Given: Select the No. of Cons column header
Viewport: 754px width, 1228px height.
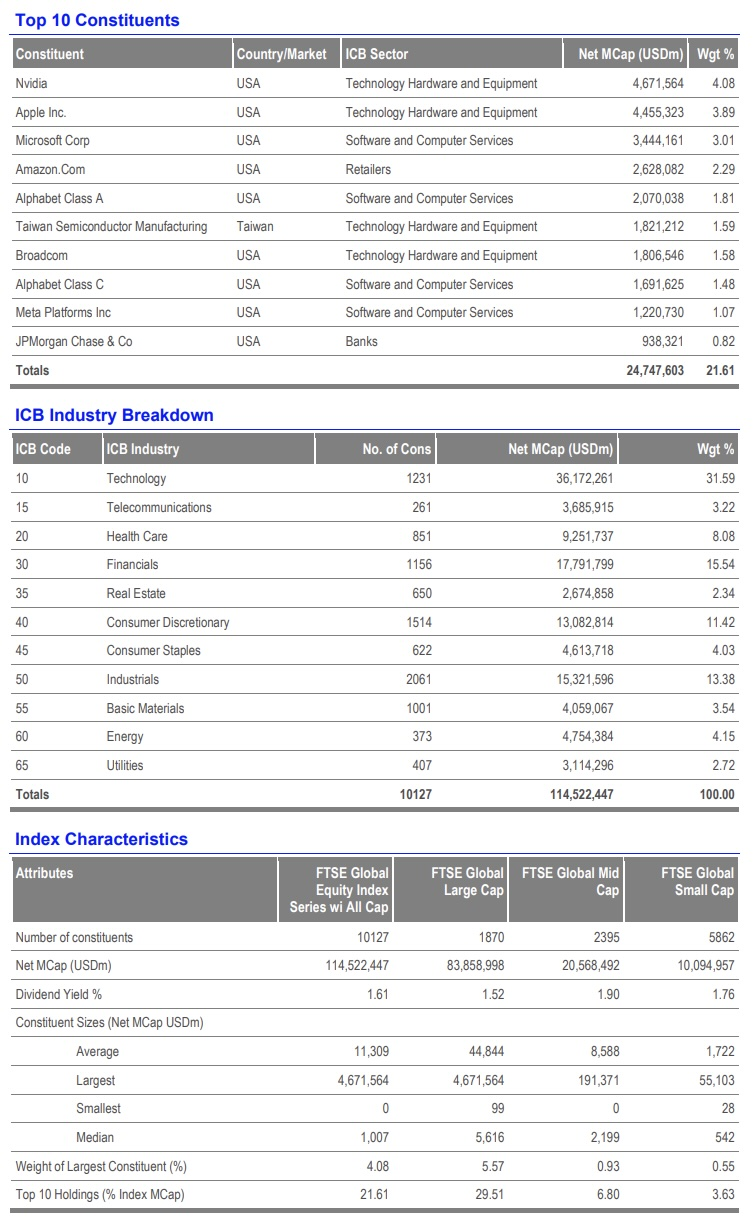Looking at the screenshot, I should [397, 449].
